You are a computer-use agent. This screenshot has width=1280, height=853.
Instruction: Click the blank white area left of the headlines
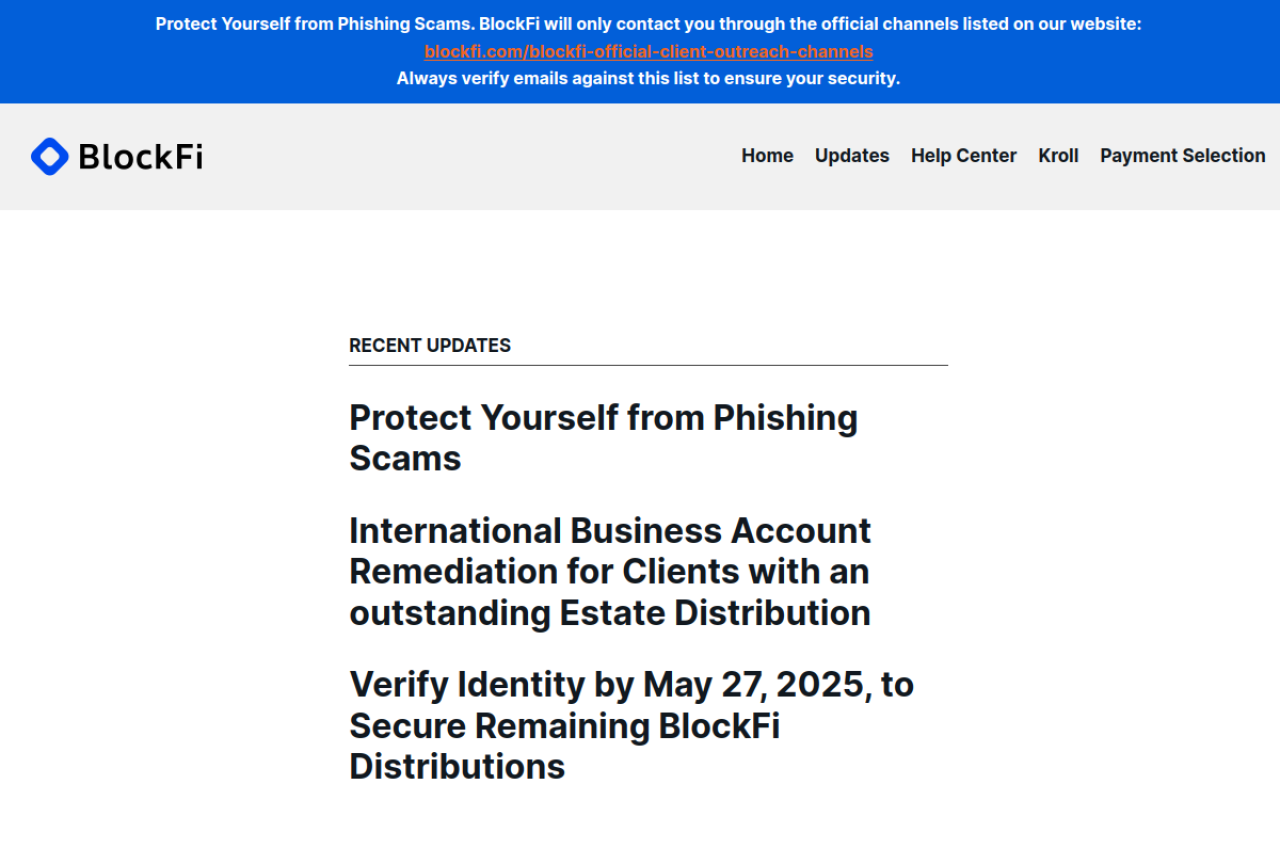coord(170,550)
